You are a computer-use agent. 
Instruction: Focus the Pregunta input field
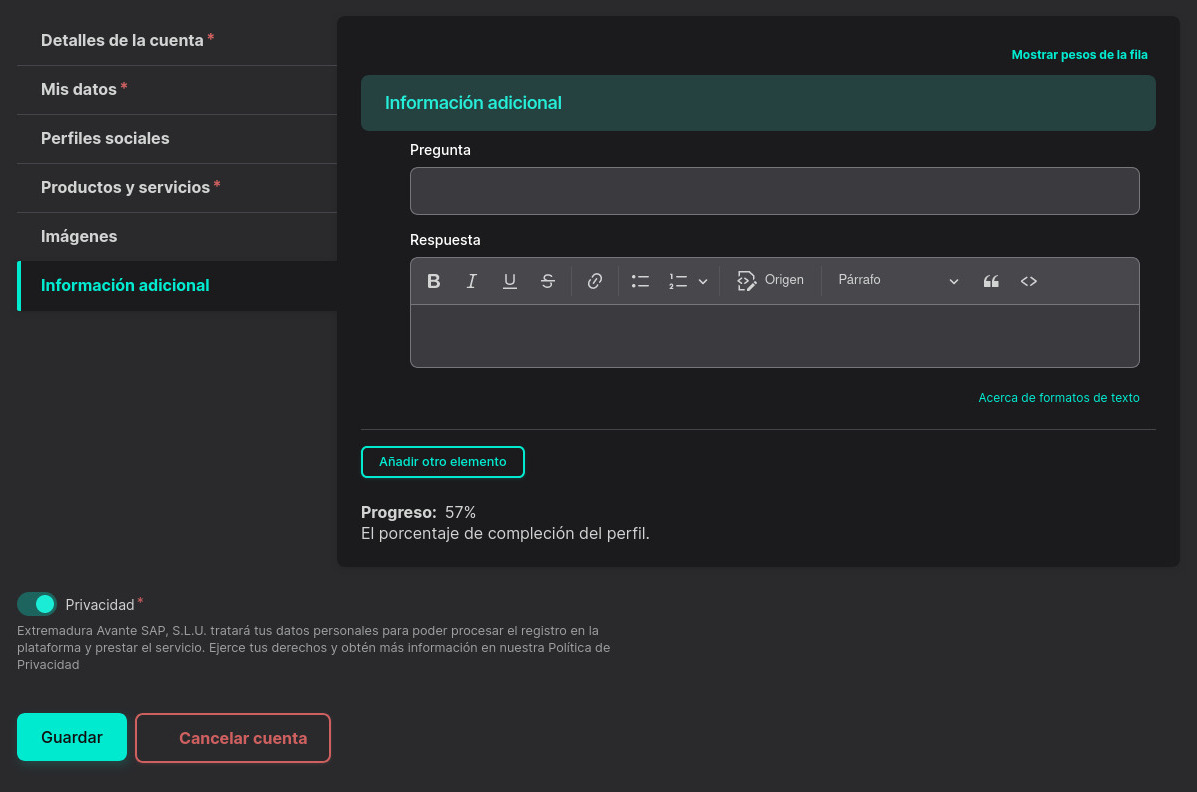(774, 191)
